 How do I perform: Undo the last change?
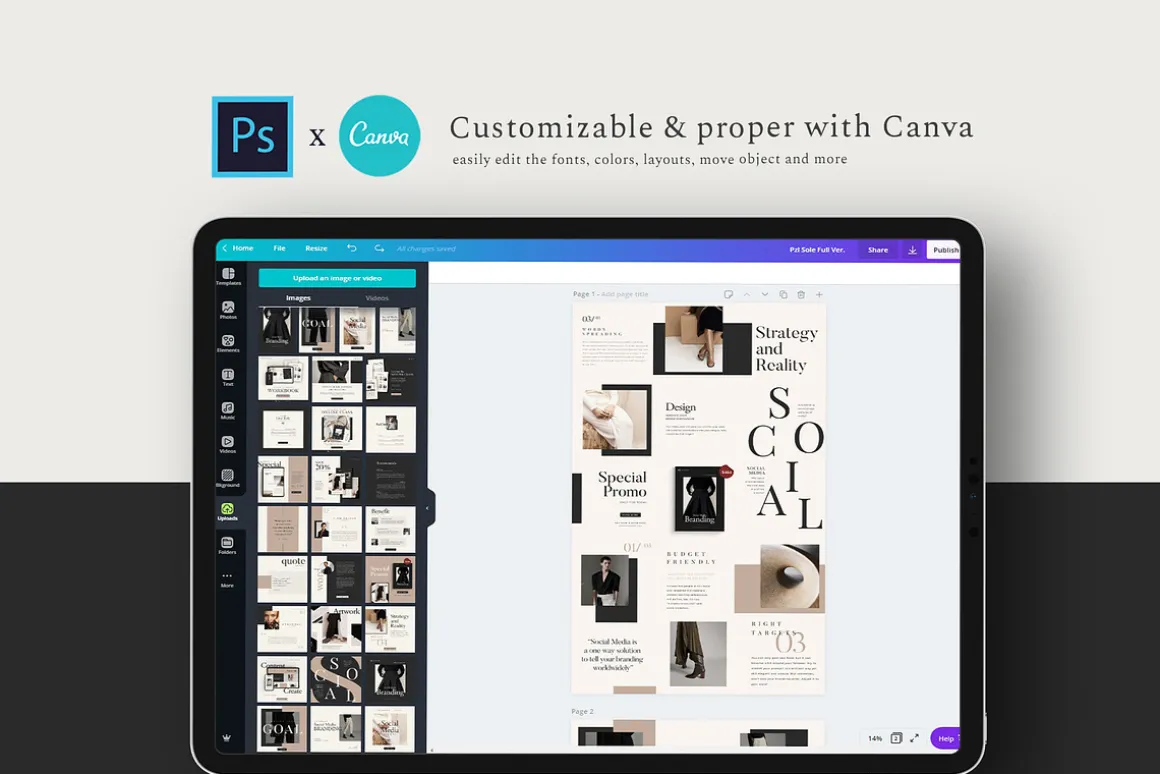pos(351,249)
